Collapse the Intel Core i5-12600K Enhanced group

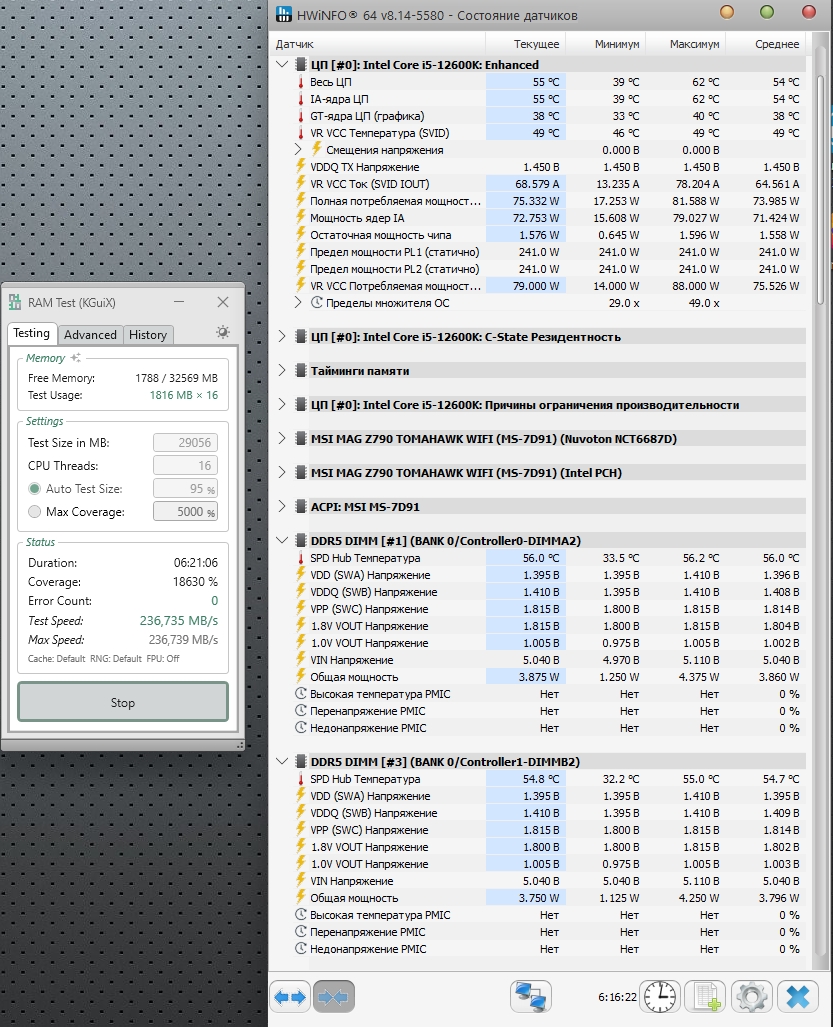coord(282,65)
